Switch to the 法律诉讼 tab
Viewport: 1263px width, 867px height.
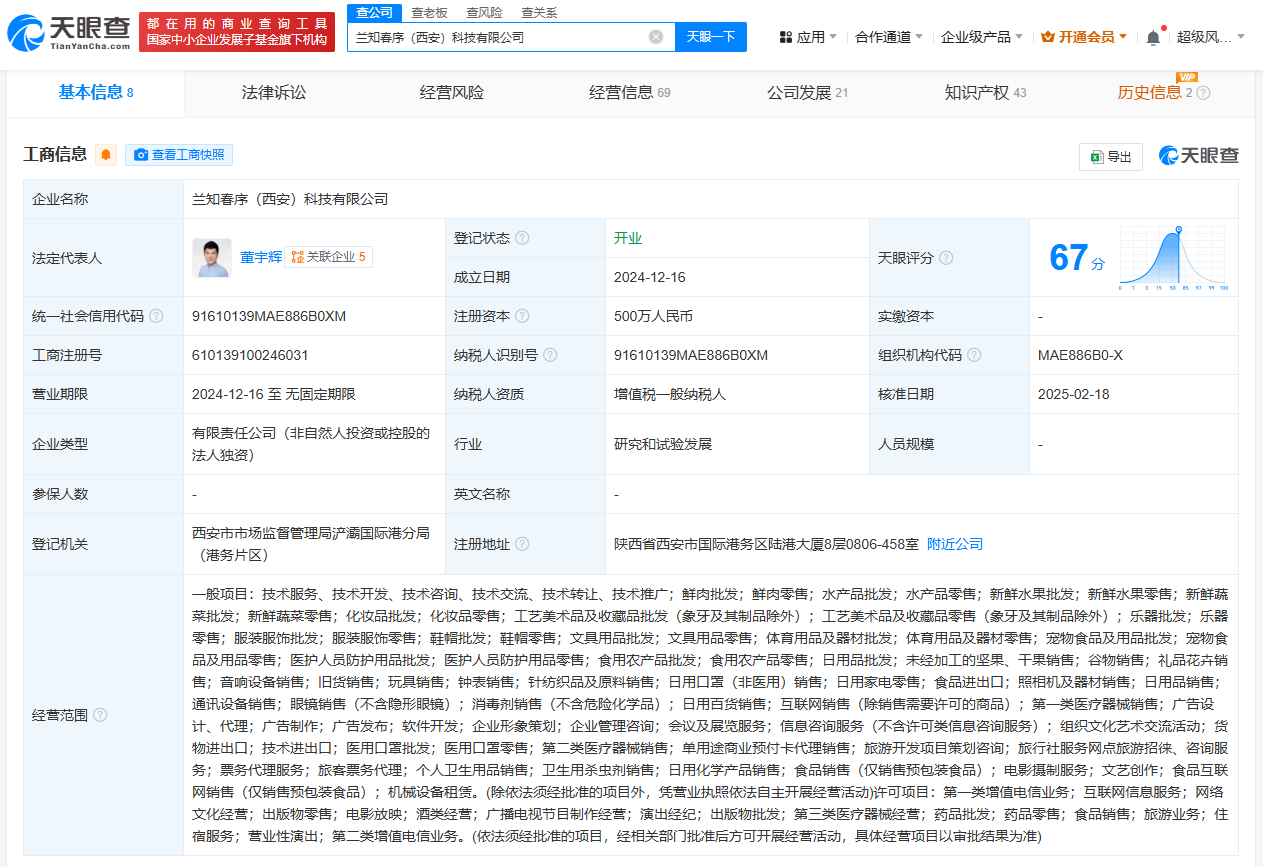[273, 93]
